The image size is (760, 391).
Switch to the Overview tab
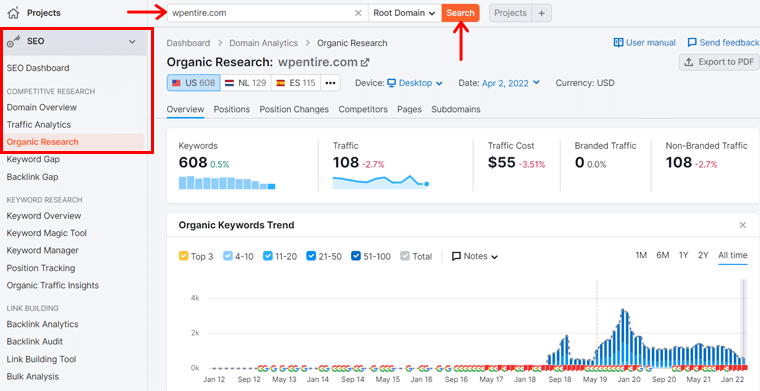(185, 109)
